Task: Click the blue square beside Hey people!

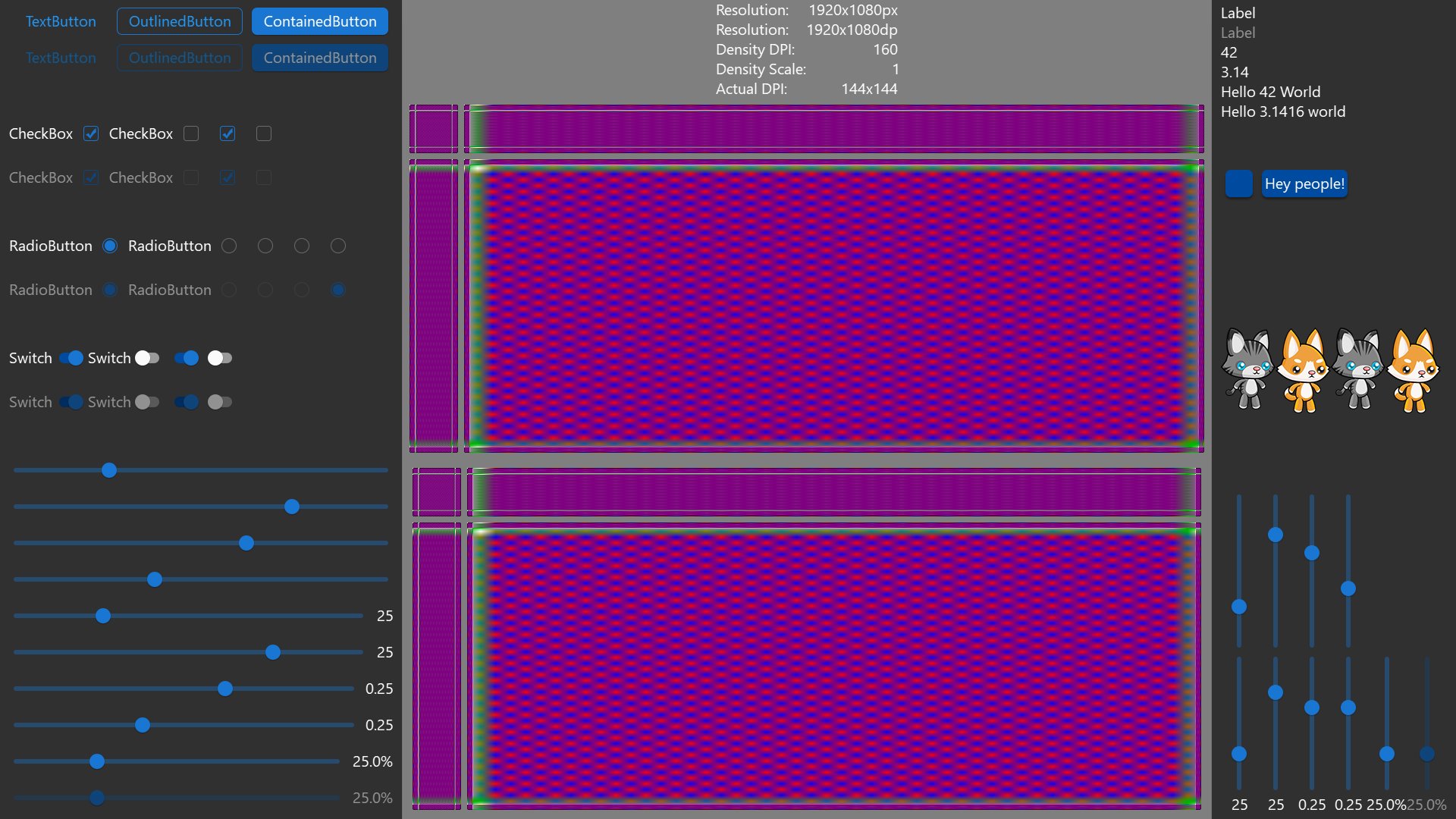Action: pyautogui.click(x=1238, y=184)
